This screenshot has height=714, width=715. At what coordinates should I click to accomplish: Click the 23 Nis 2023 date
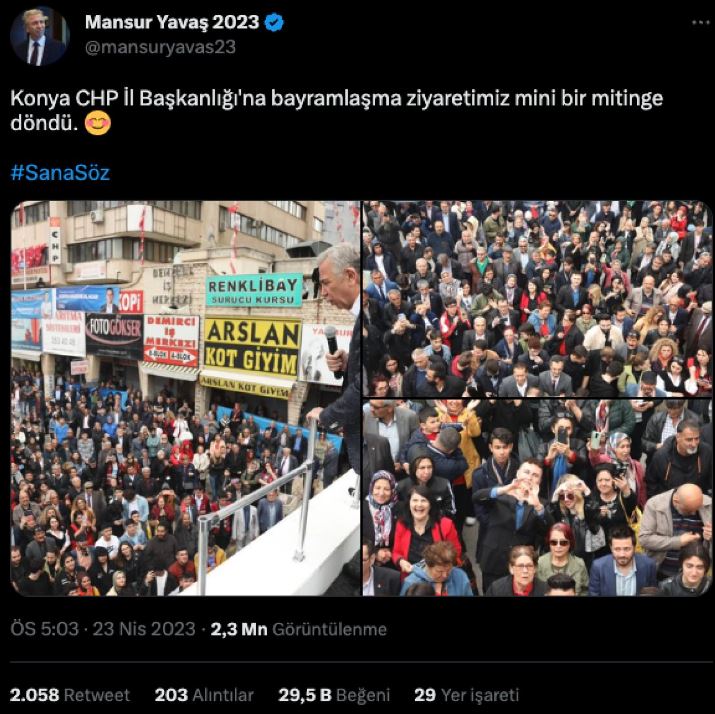[144, 629]
